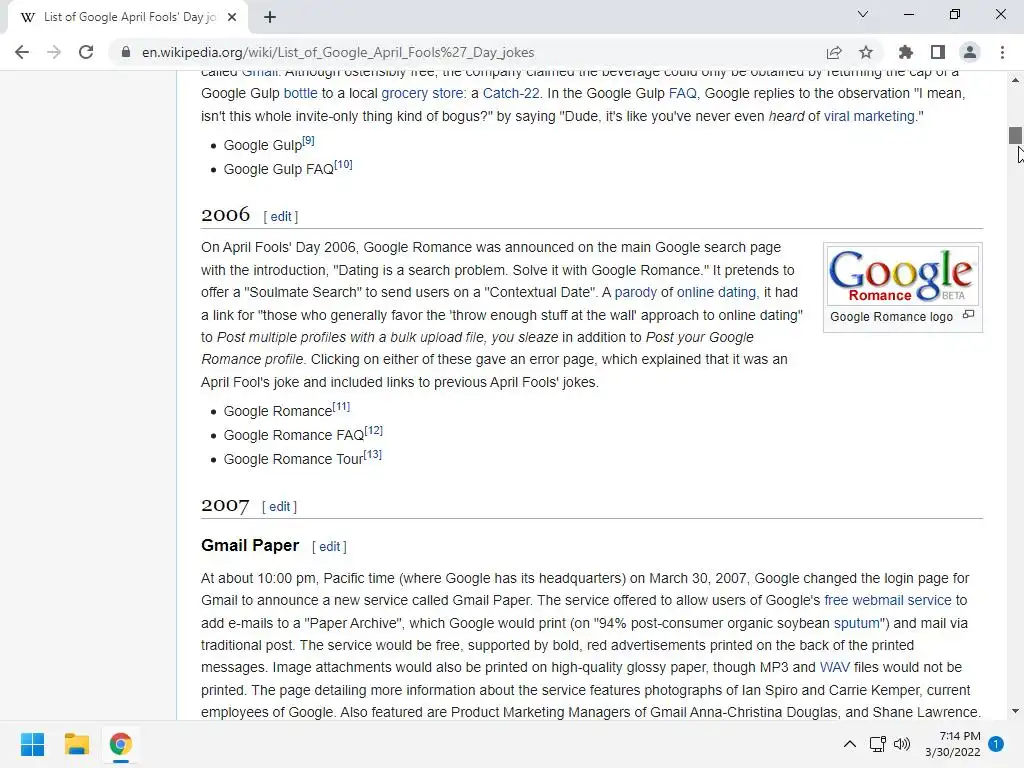The height and width of the screenshot is (768, 1024).
Task: Open the Google Romance logo thumbnail
Action: point(903,274)
